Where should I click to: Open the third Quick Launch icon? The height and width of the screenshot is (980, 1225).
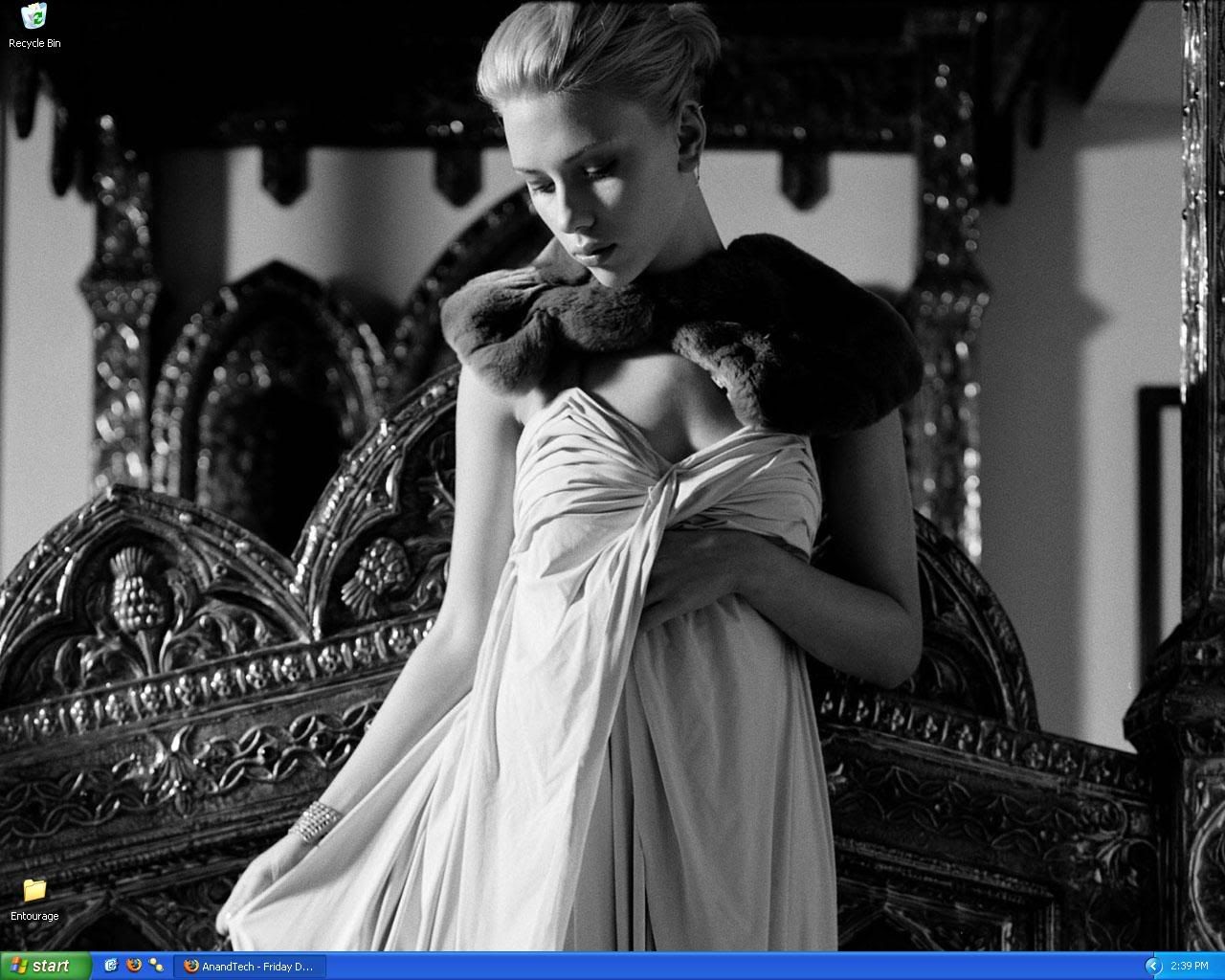tap(156, 966)
